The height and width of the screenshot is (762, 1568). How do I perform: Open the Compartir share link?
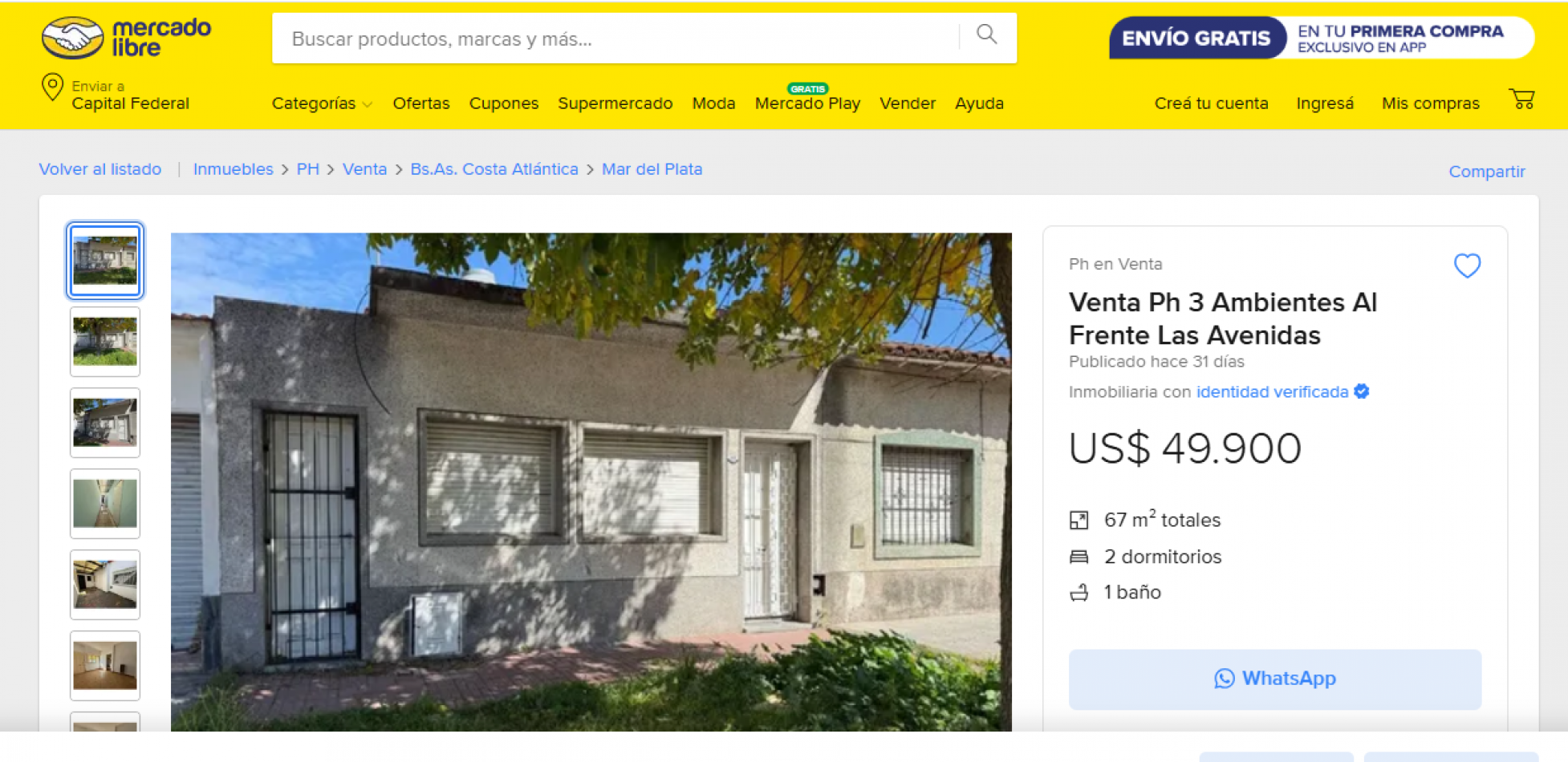(x=1487, y=172)
